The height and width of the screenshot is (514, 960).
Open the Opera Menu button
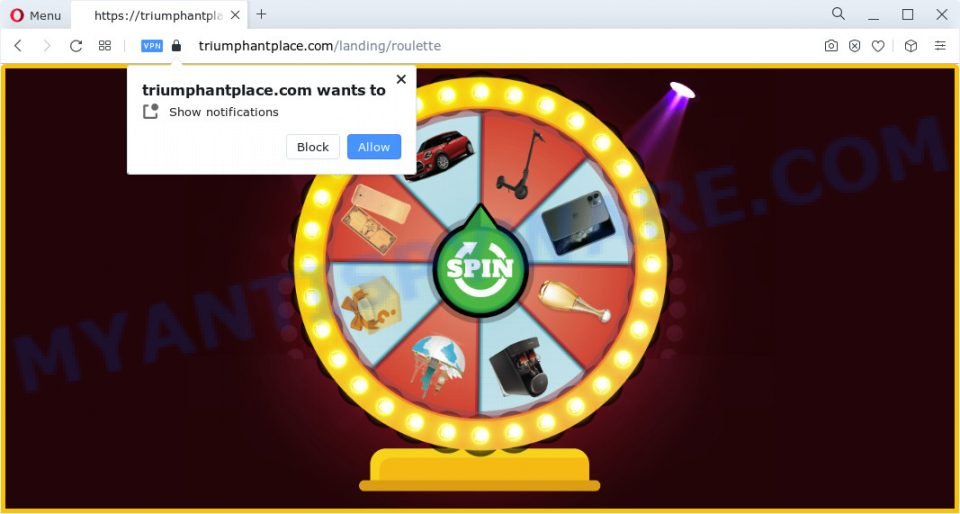coord(36,15)
